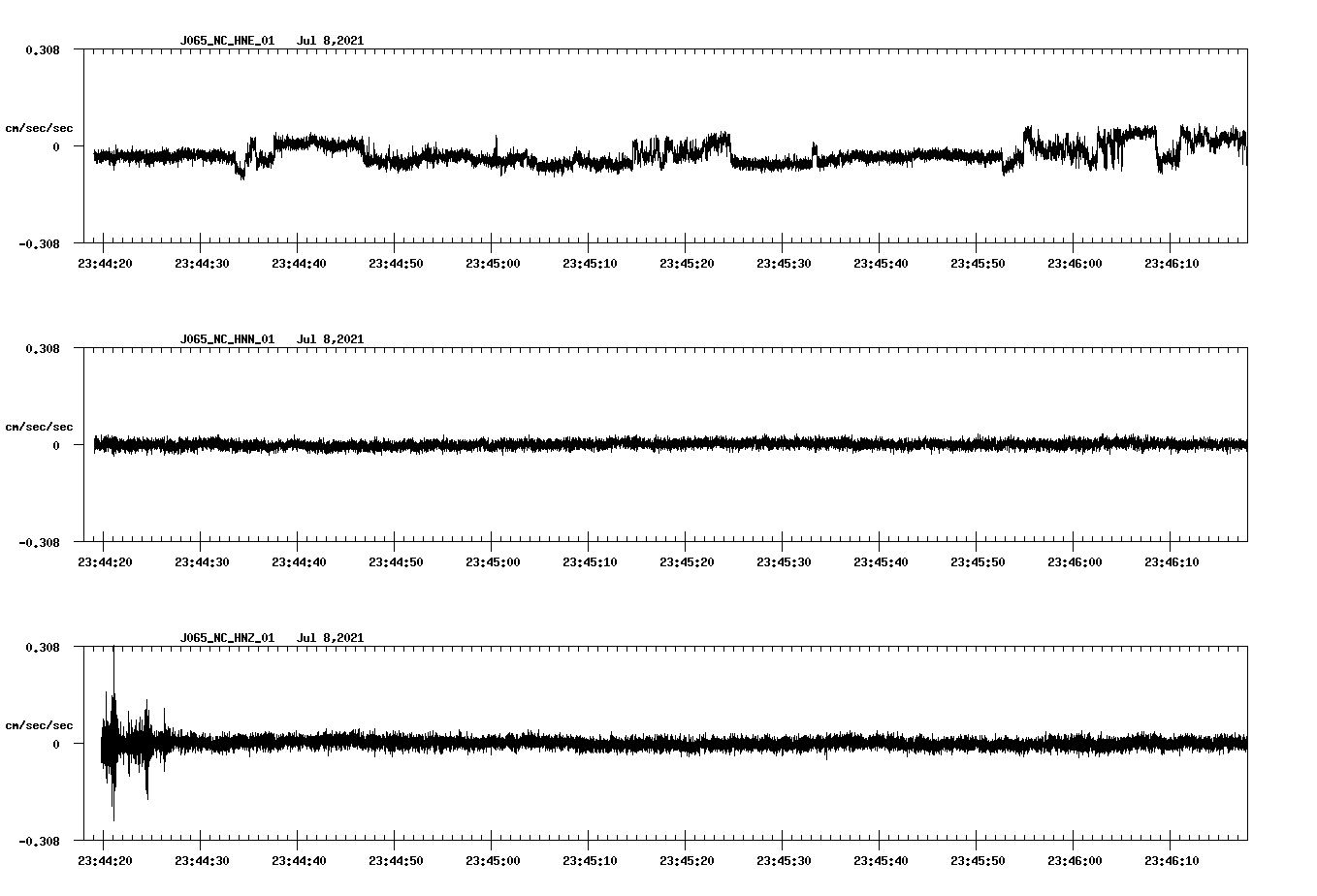Click the Jul 8,2021 date on HNN plot

click(330, 339)
